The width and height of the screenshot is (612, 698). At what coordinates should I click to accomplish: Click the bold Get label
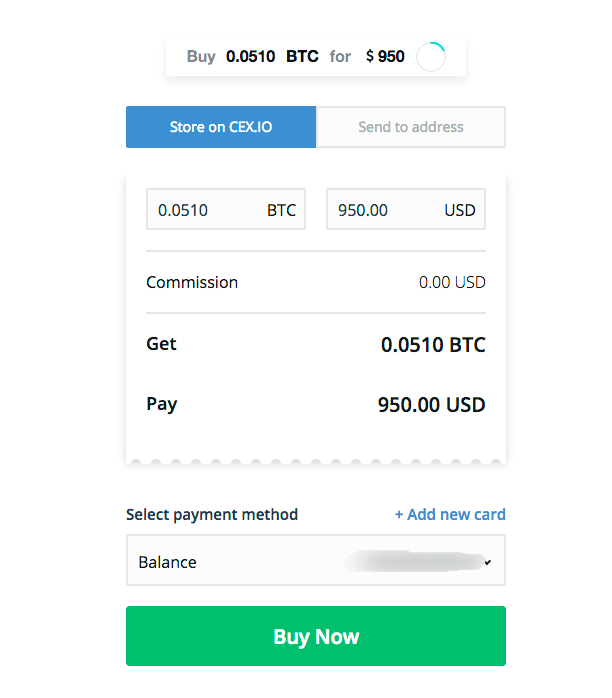click(161, 344)
